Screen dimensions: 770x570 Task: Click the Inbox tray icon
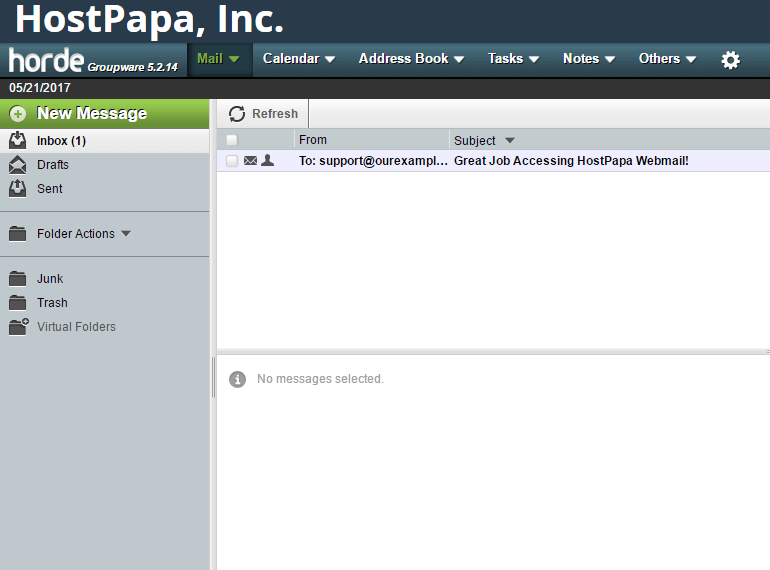click(x=18, y=140)
